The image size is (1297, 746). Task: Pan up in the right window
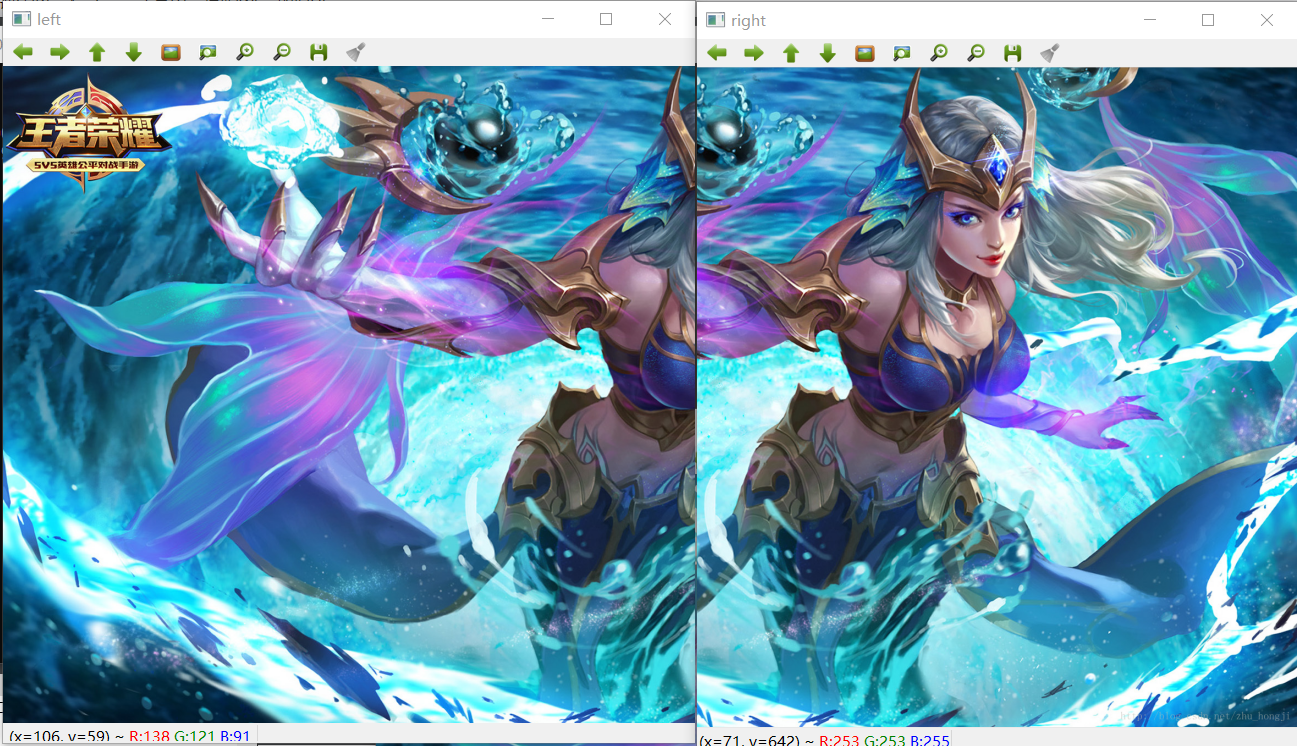pyautogui.click(x=791, y=53)
